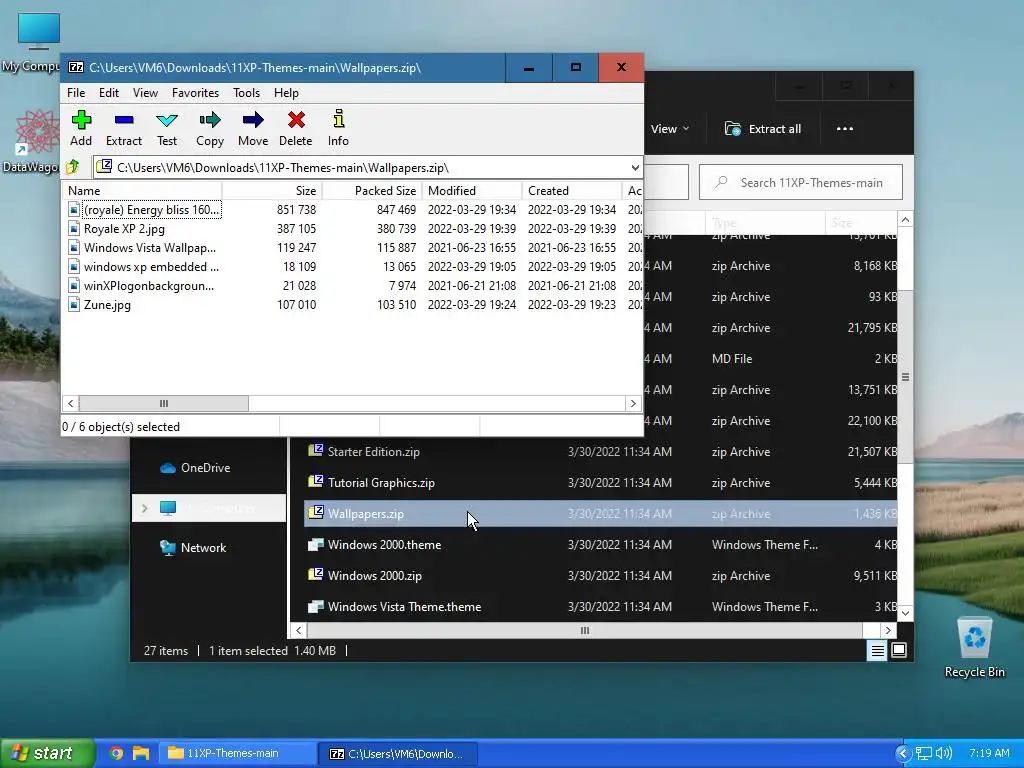Open the file explorer quick launch icon
The image size is (1024, 768).
click(x=140, y=753)
